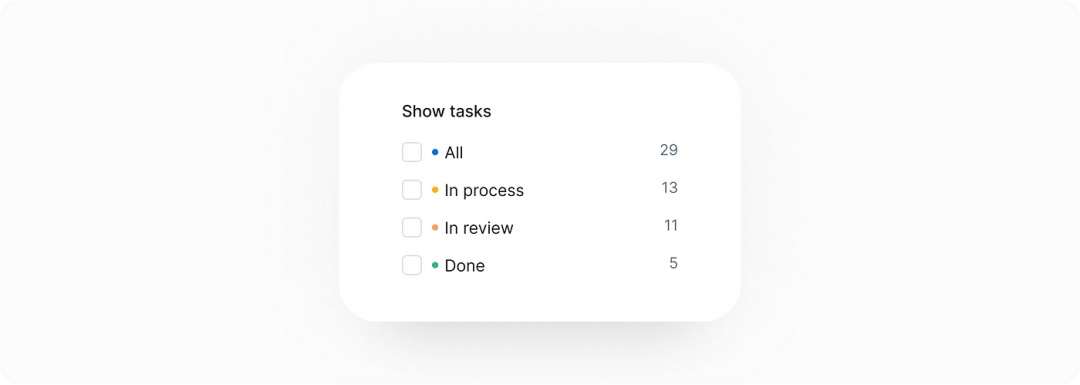Pick the Done label text
This screenshot has width=1080, height=385.
point(465,266)
